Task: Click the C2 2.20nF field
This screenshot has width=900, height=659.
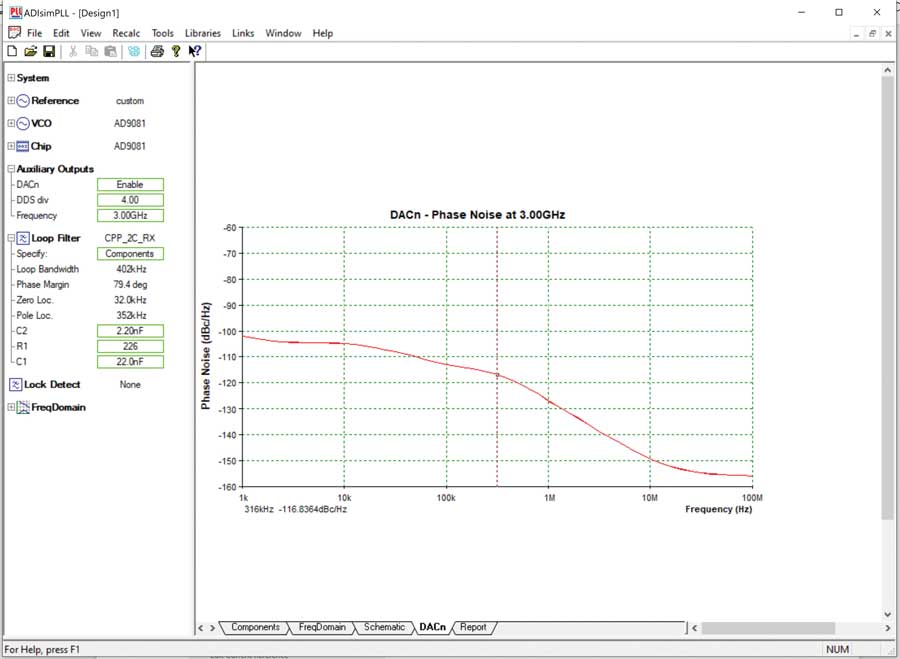Action: point(130,331)
